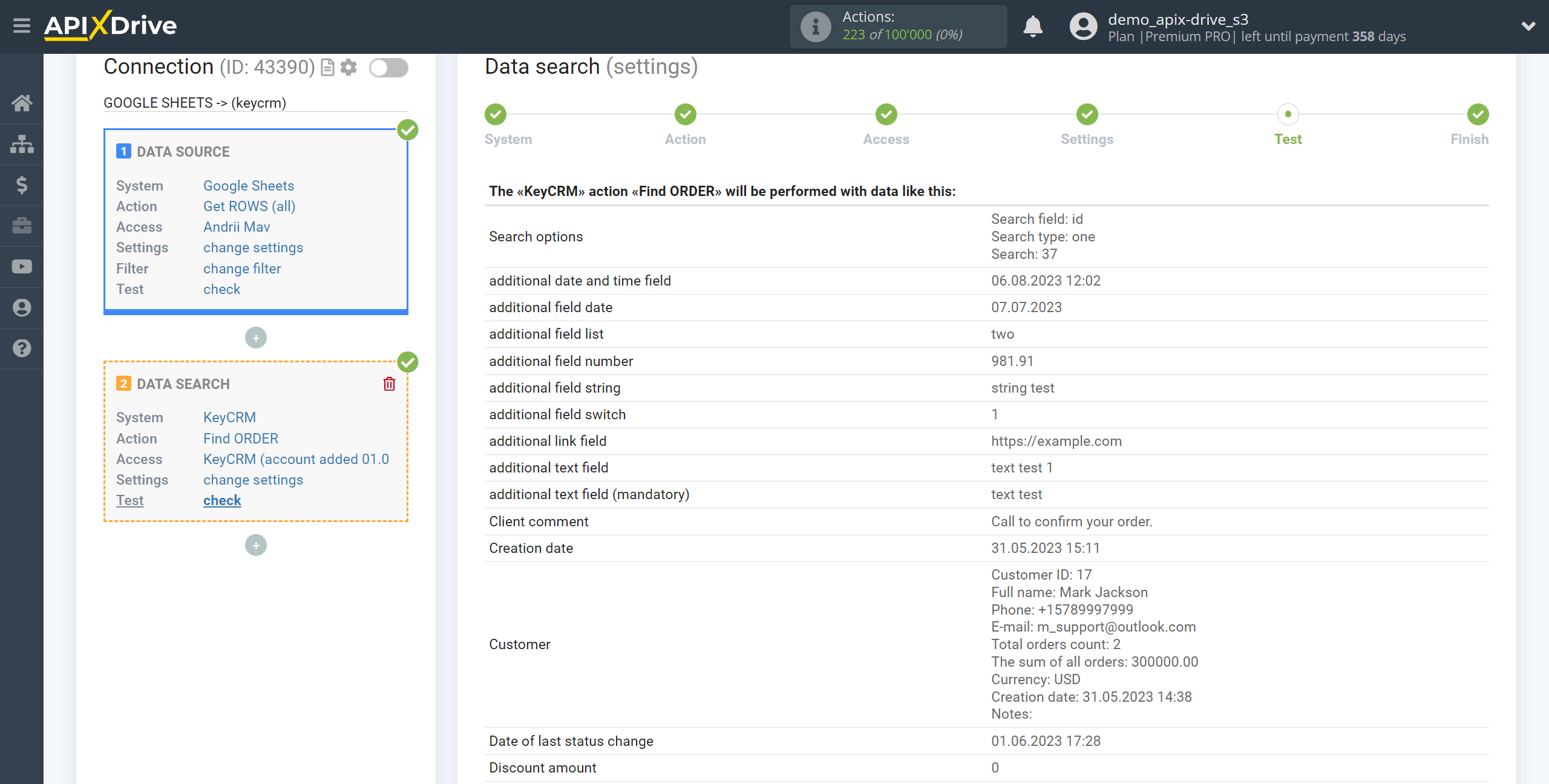Open the profile sidebar icon

coord(22,308)
